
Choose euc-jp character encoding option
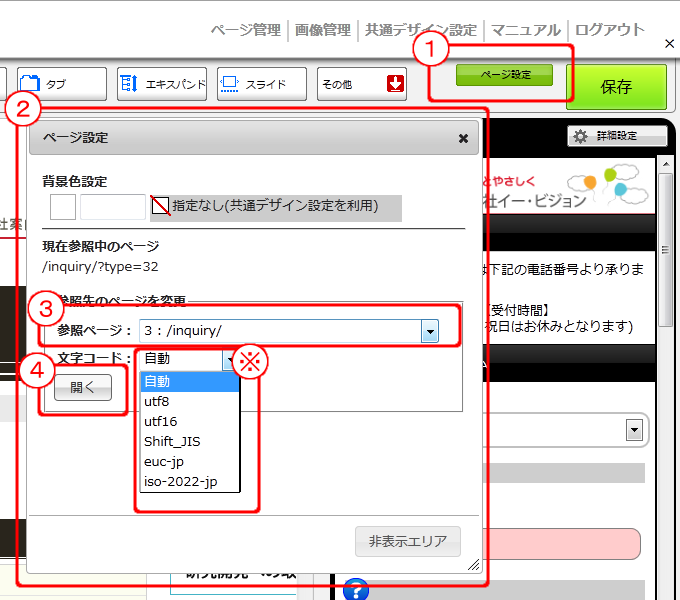[x=164, y=462]
